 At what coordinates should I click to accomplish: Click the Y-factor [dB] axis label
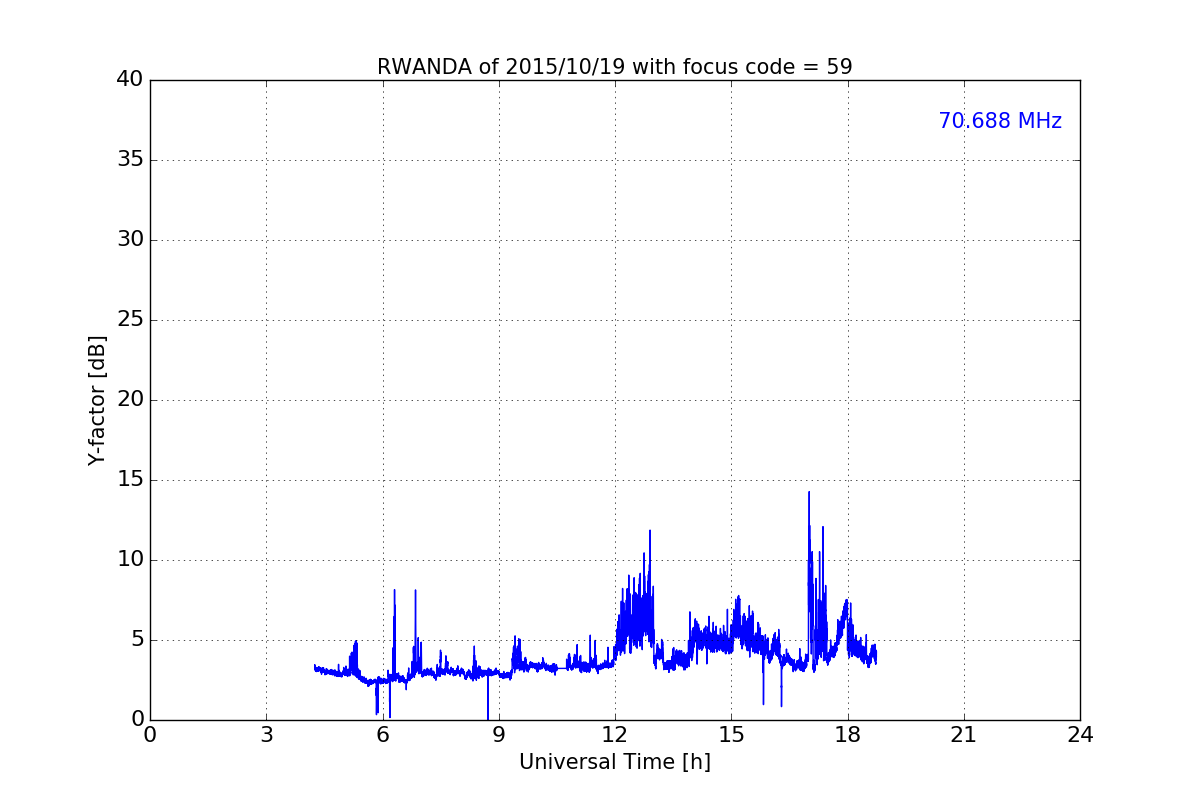(x=97, y=400)
